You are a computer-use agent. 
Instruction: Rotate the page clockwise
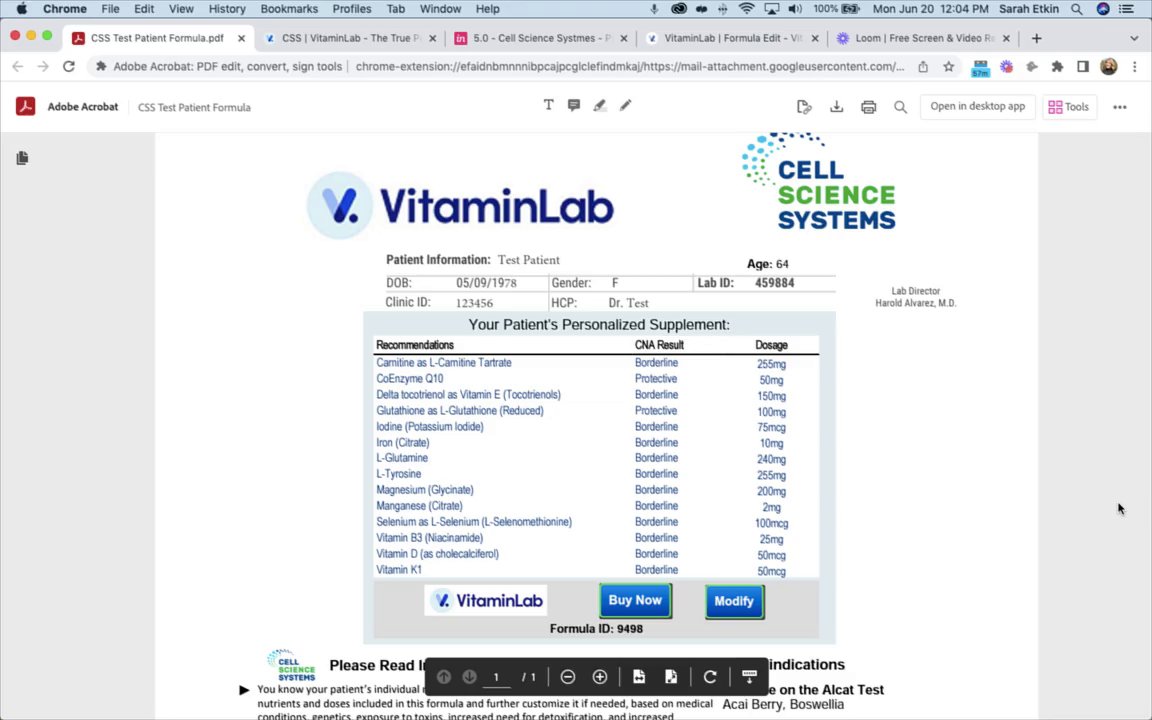pos(710,677)
